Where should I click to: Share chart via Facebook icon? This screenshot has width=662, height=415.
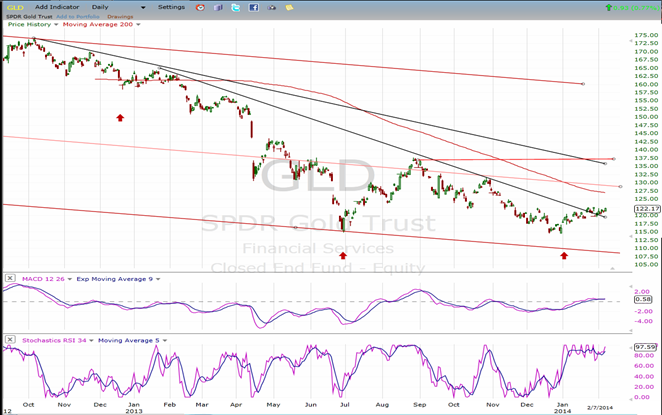click(x=252, y=7)
